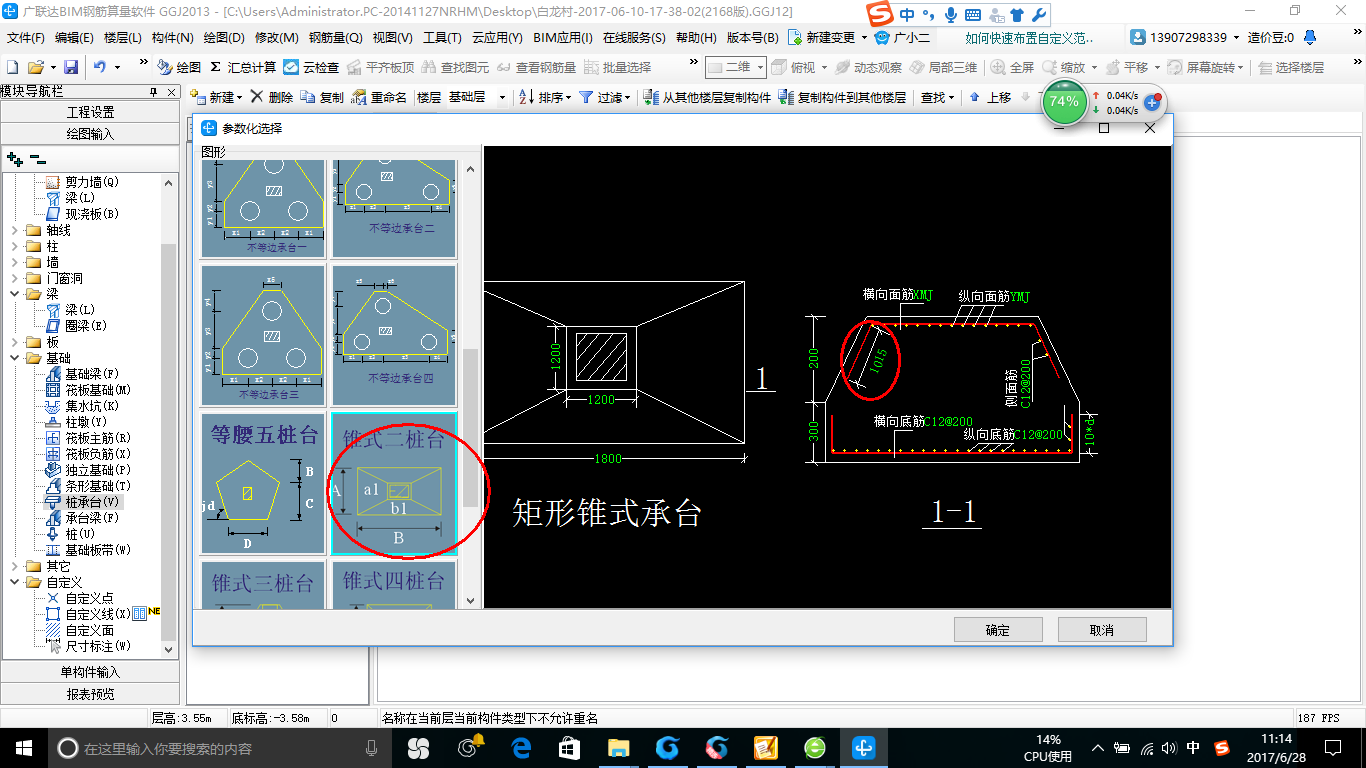Expand the 柱 folder
The width and height of the screenshot is (1366, 768).
15,246
